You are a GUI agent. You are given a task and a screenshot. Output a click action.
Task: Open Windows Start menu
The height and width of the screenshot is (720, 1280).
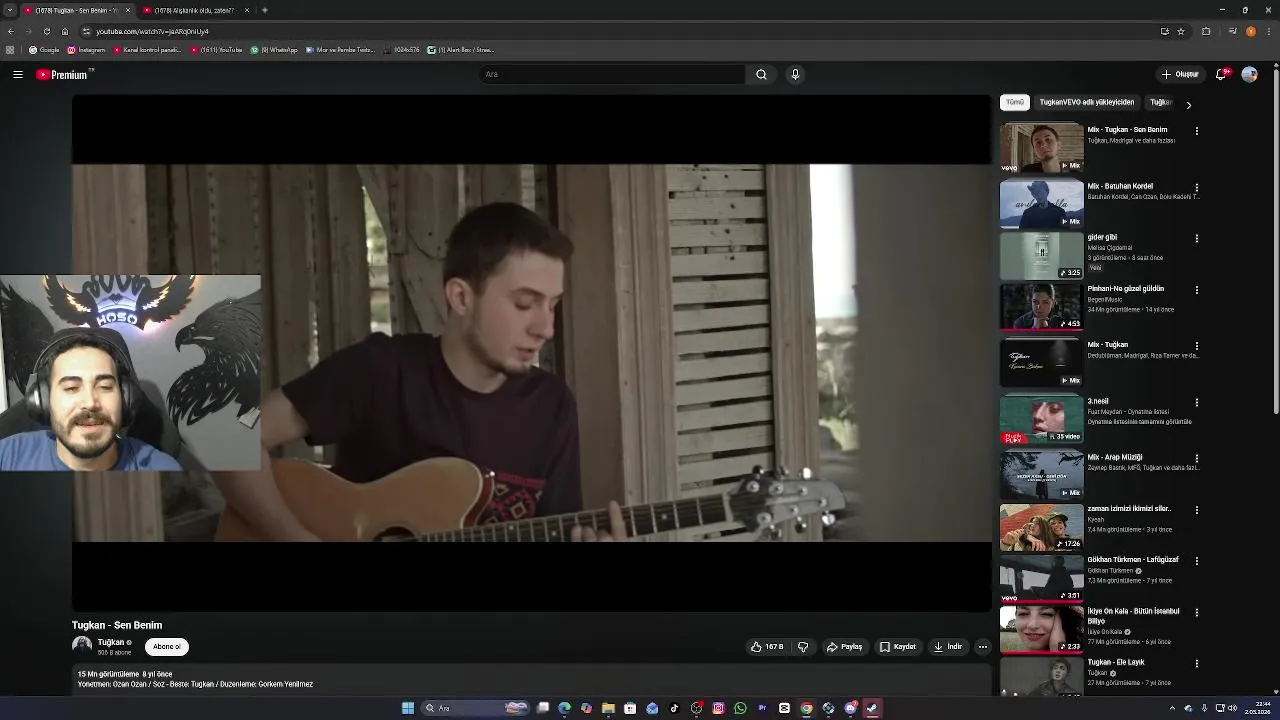[408, 708]
